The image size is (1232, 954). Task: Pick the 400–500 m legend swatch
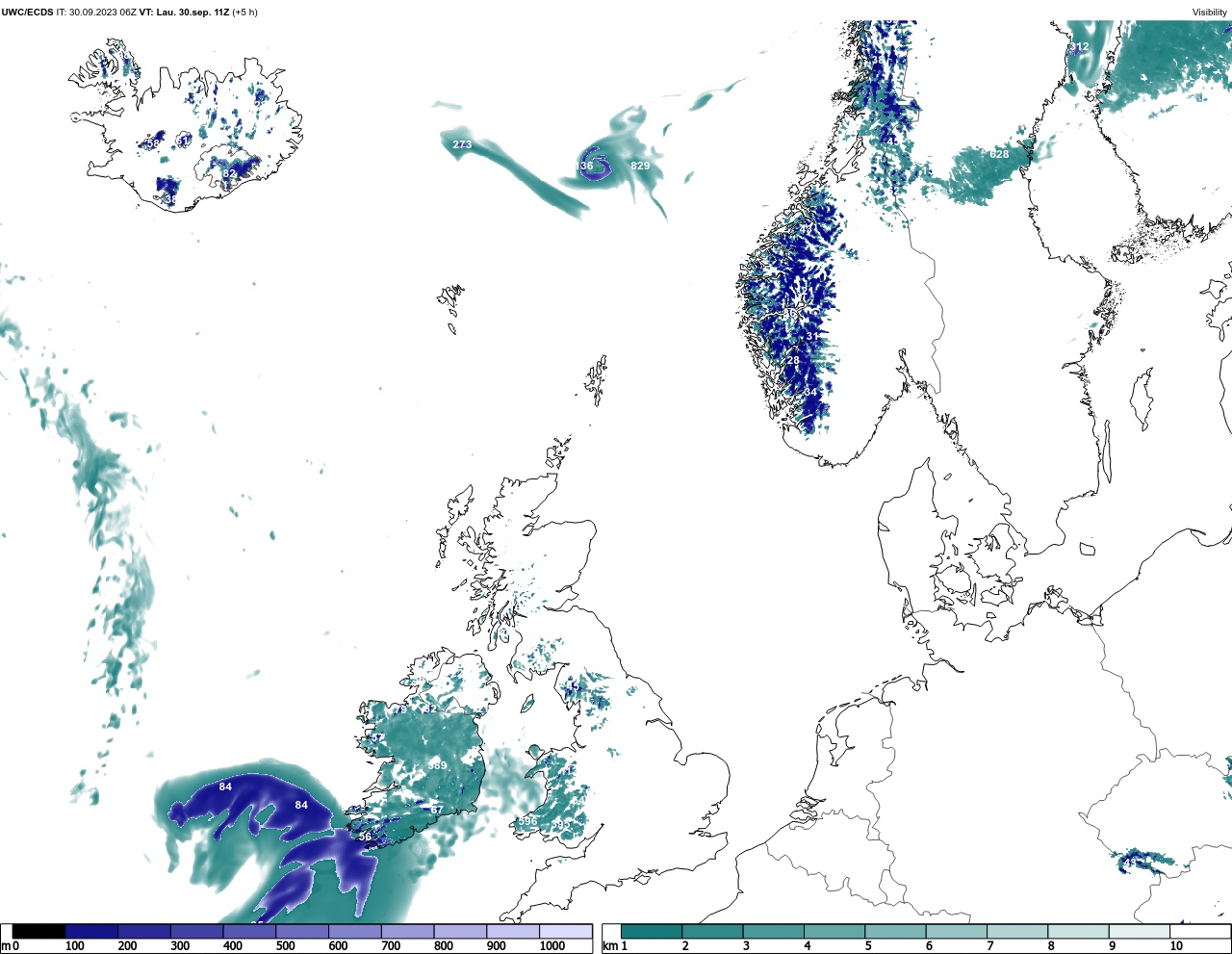pos(249,932)
